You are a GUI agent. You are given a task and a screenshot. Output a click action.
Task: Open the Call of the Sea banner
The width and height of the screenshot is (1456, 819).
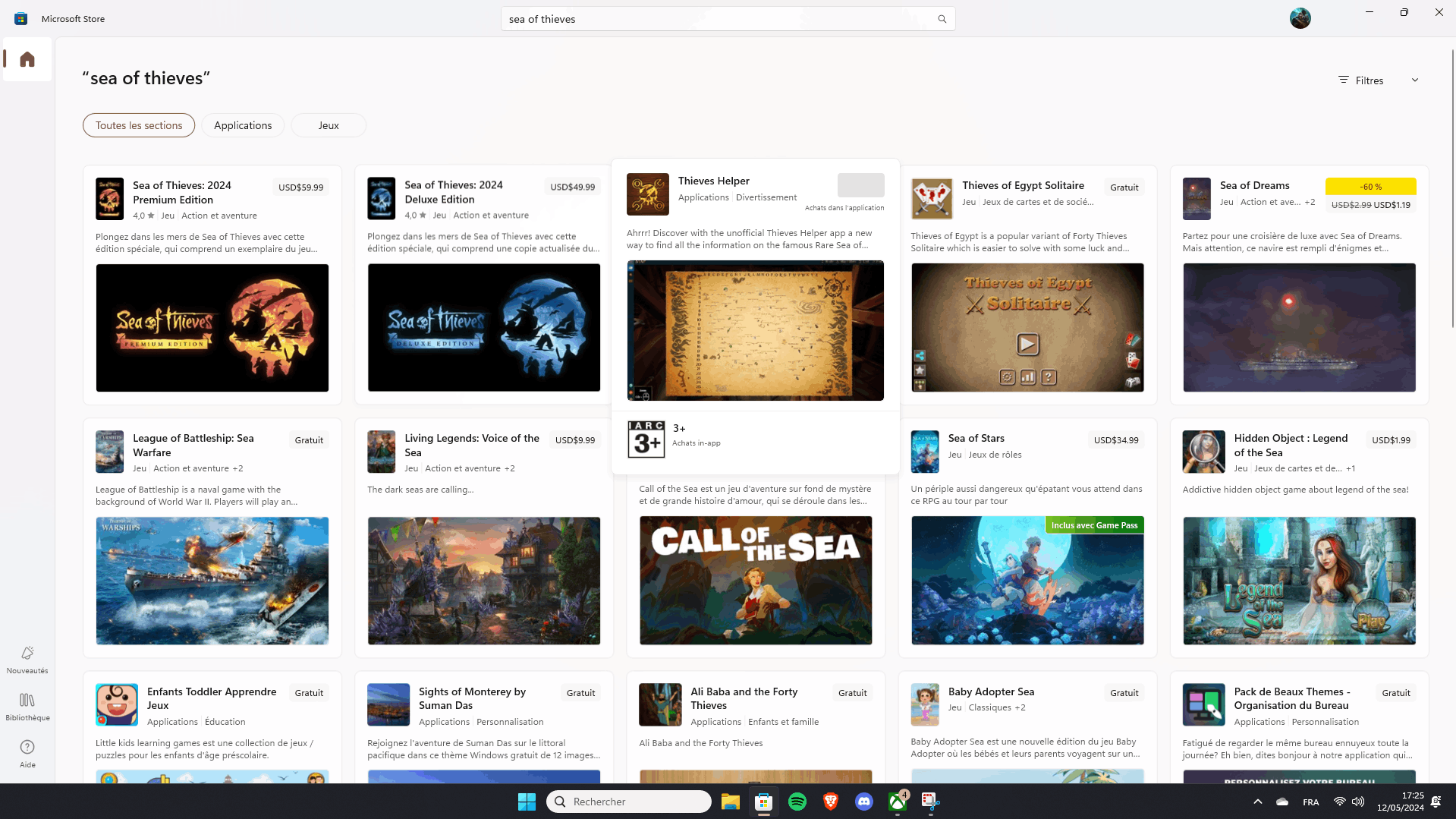point(756,581)
